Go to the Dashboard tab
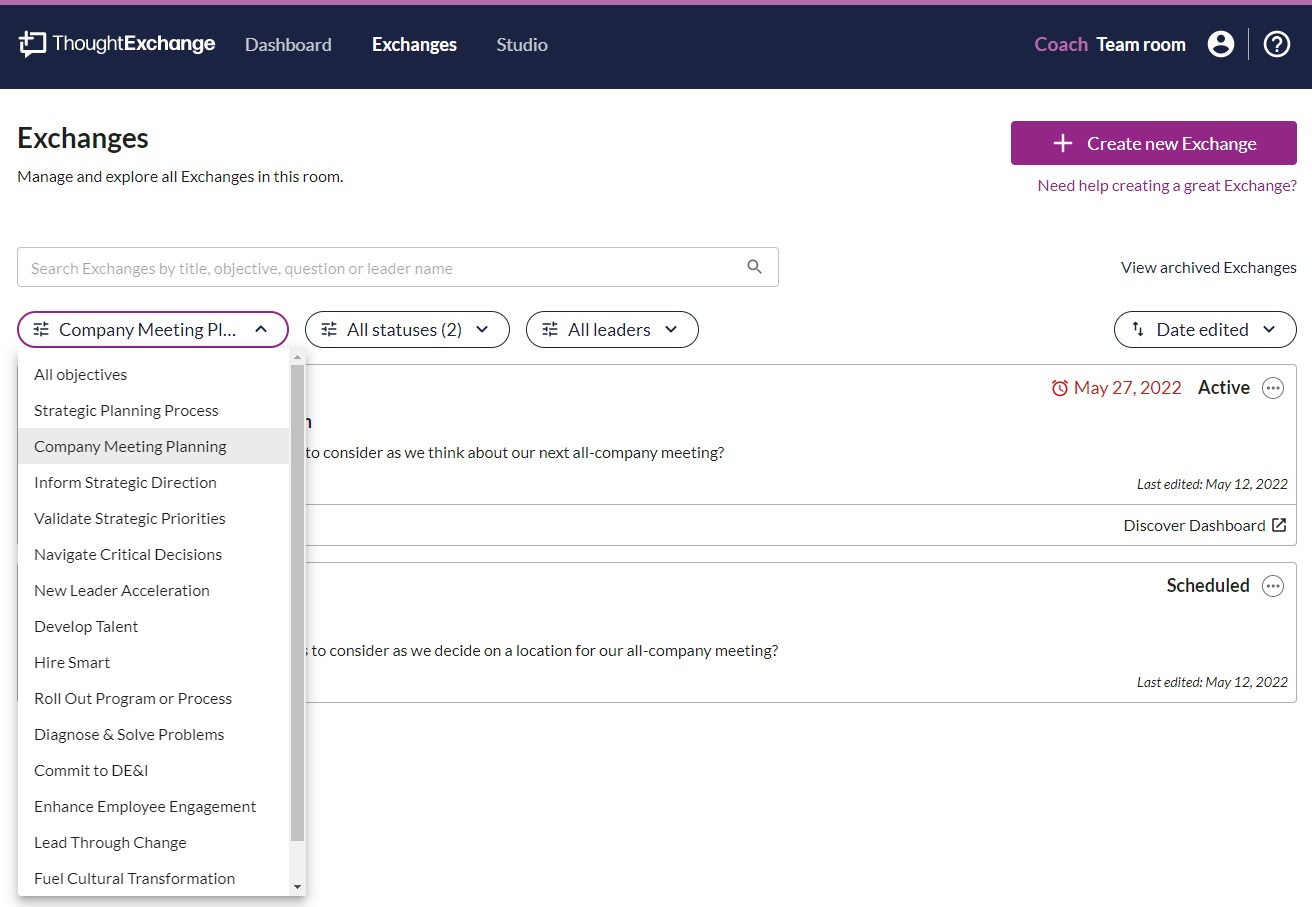Viewport: 1312px width, 907px height. pos(288,44)
